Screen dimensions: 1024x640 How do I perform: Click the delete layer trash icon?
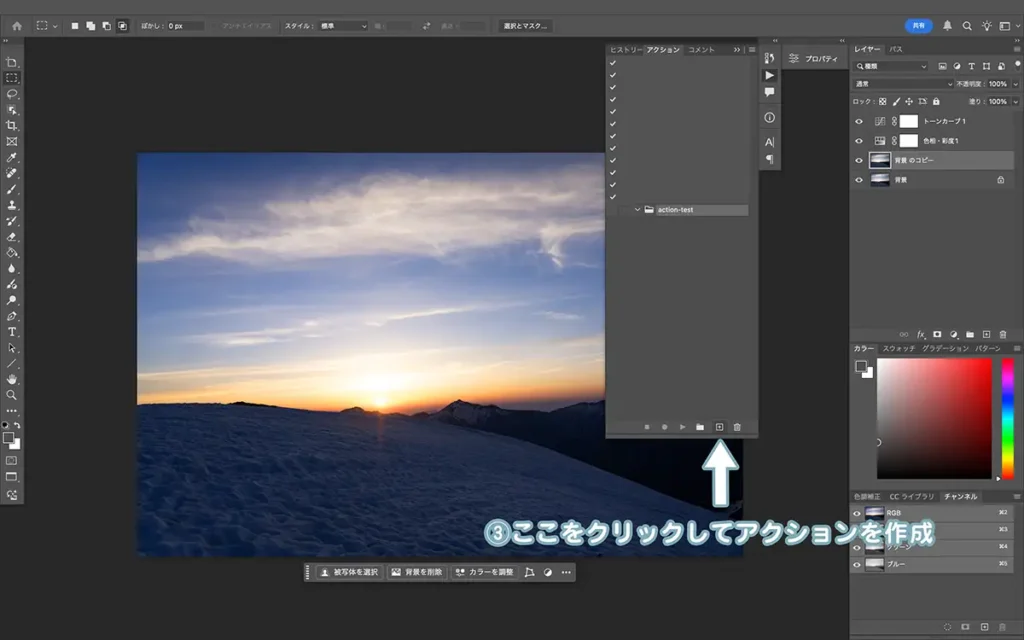tap(1003, 333)
